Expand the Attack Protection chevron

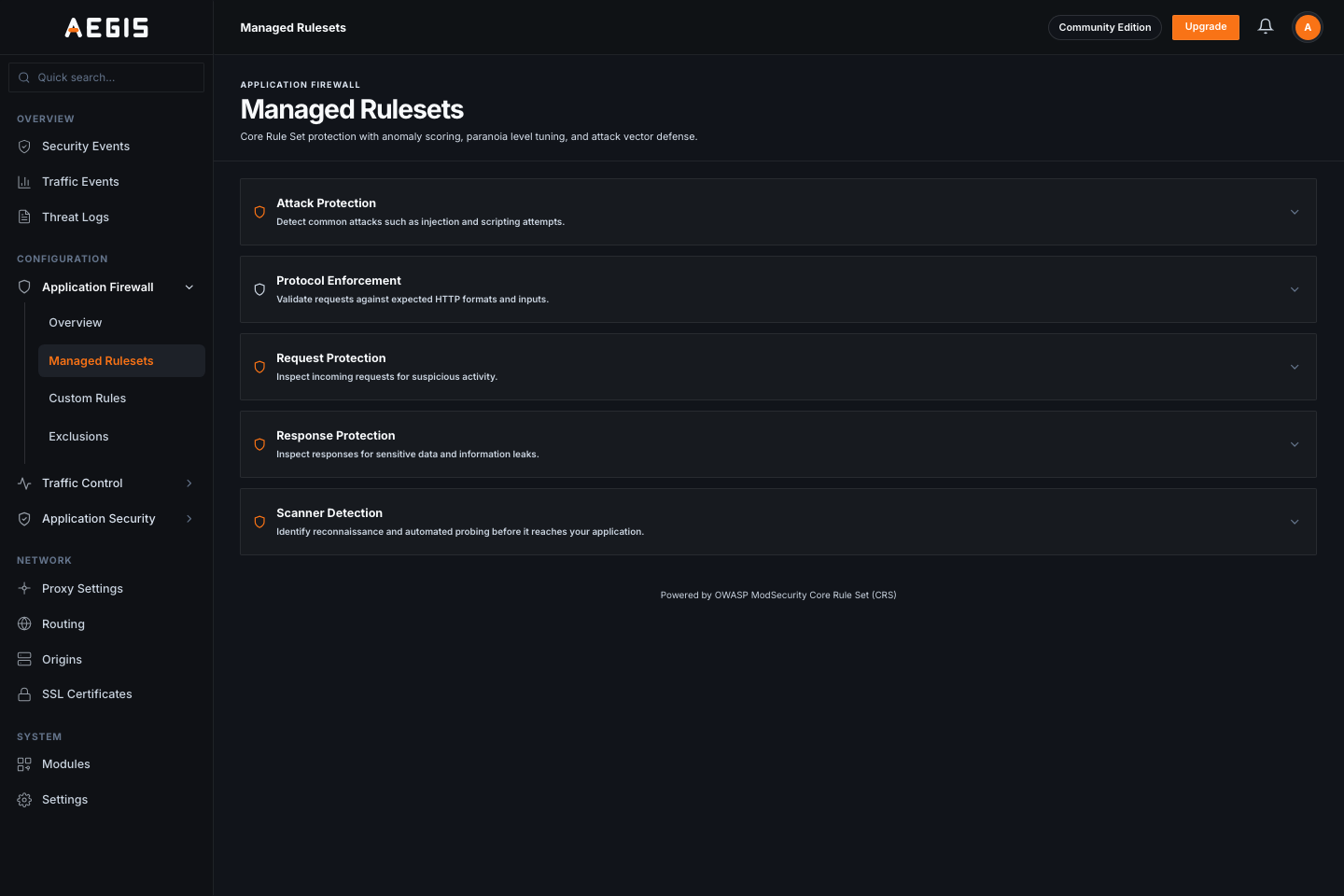[1295, 212]
